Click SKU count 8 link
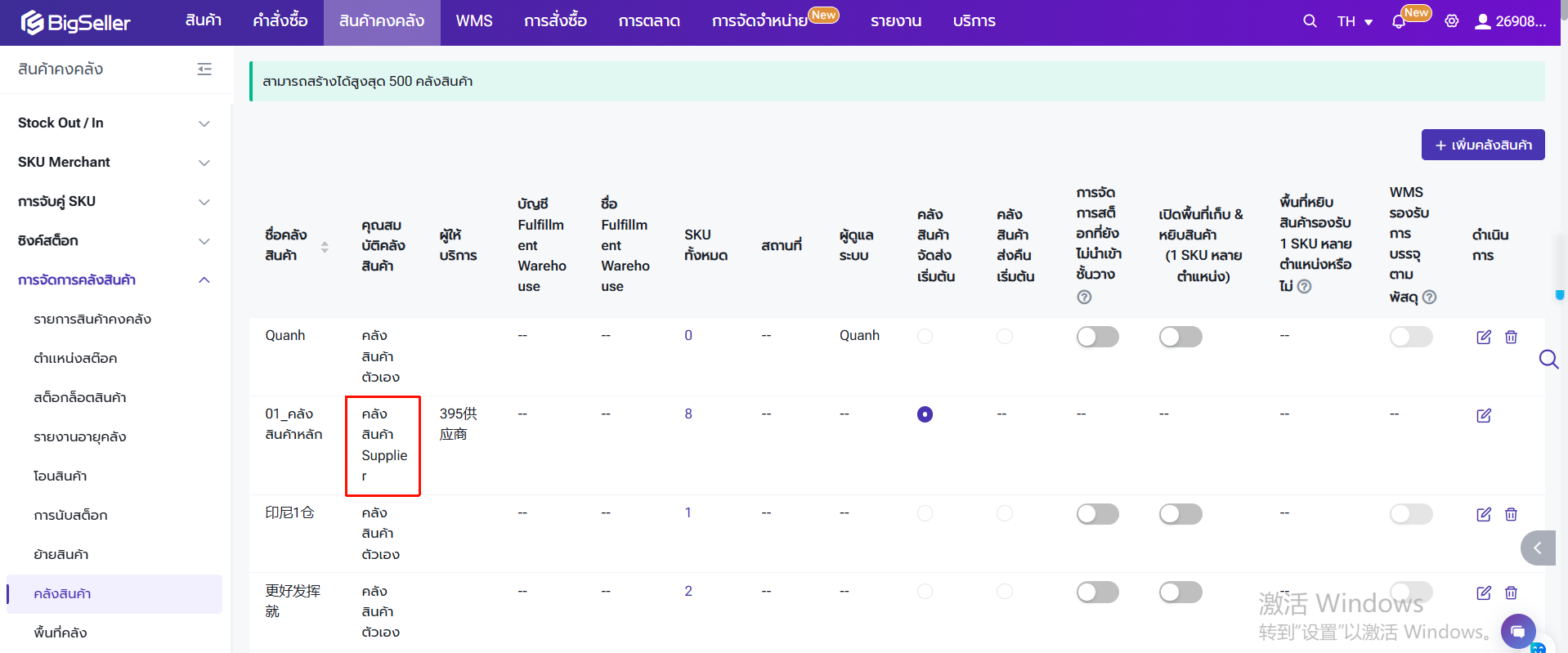Screen dimensions: 1568x653 (x=688, y=414)
